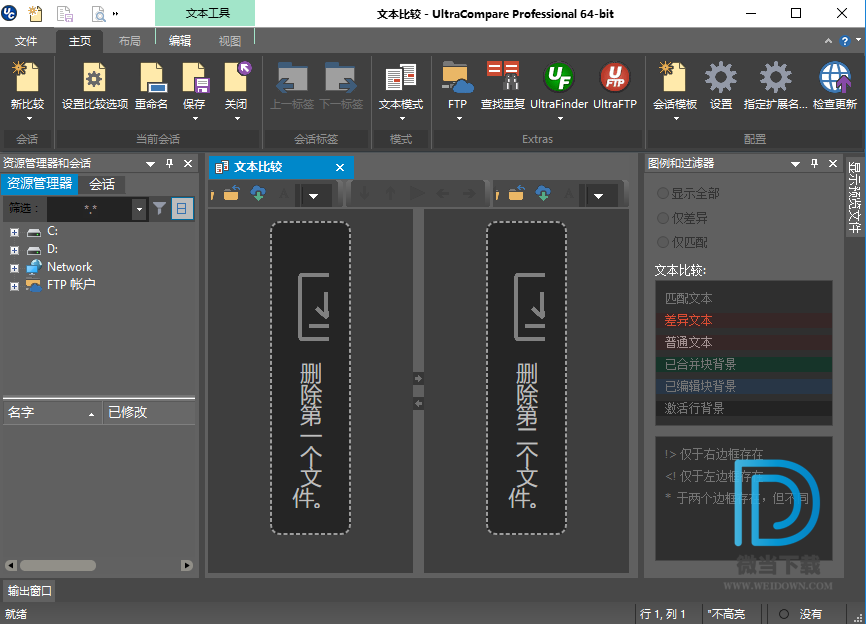The width and height of the screenshot is (866, 624).
Task: Click print preview icon in quick access bar
Action: [98, 13]
